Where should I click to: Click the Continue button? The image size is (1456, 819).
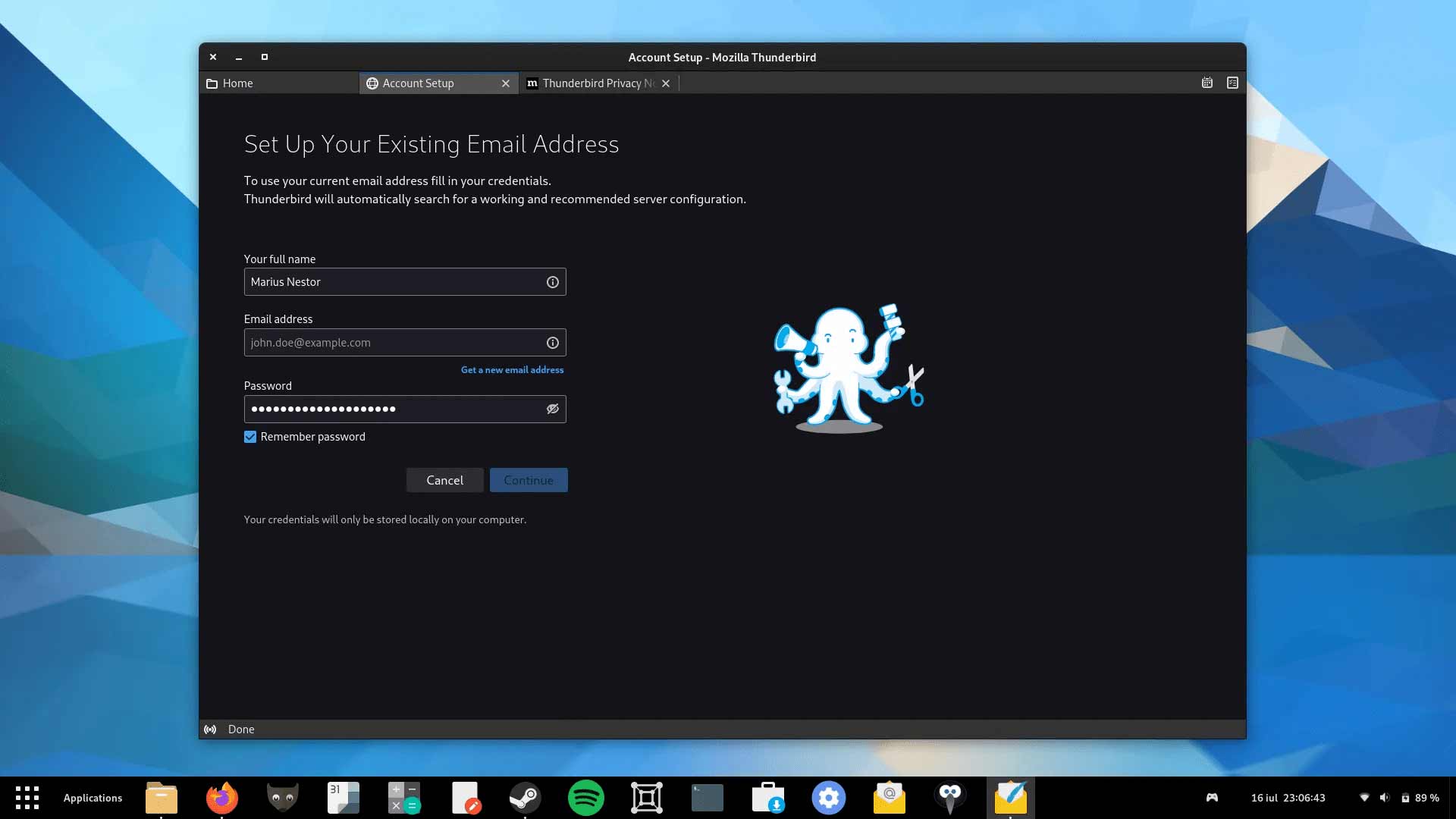[529, 480]
